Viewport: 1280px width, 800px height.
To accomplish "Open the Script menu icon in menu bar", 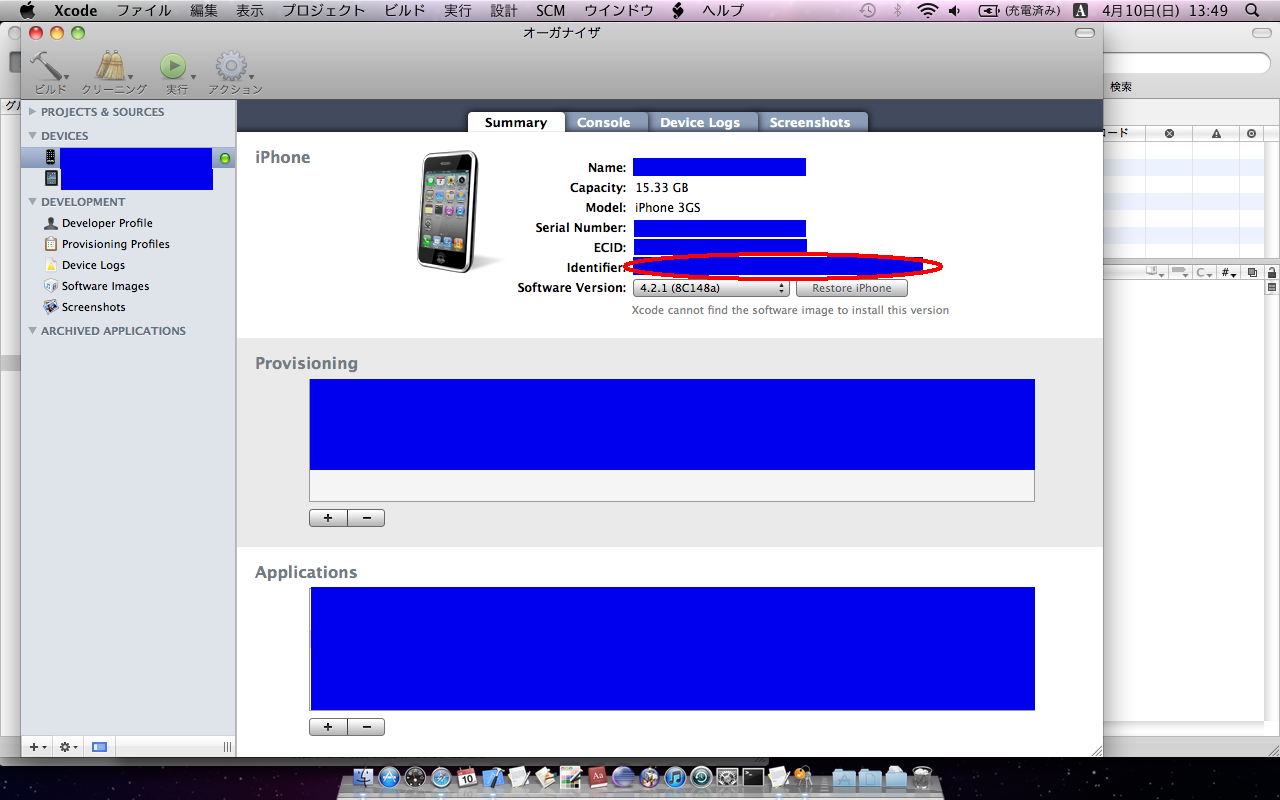I will point(678,11).
